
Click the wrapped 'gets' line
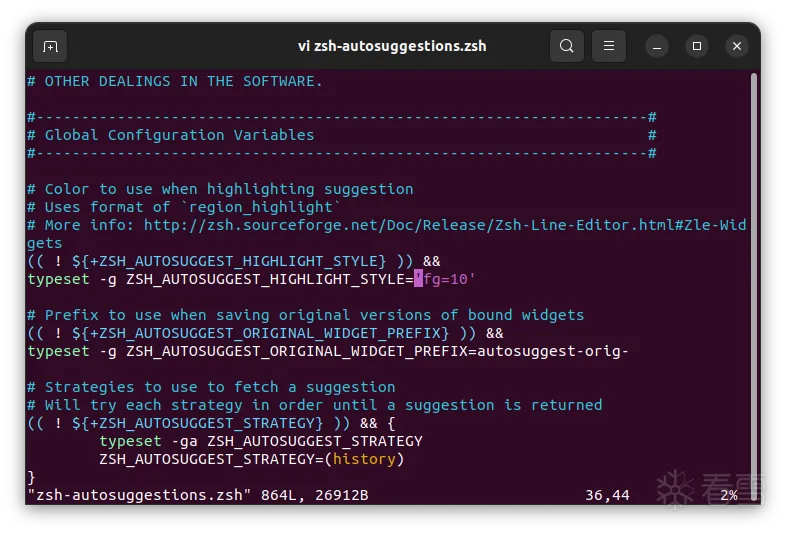pos(45,243)
